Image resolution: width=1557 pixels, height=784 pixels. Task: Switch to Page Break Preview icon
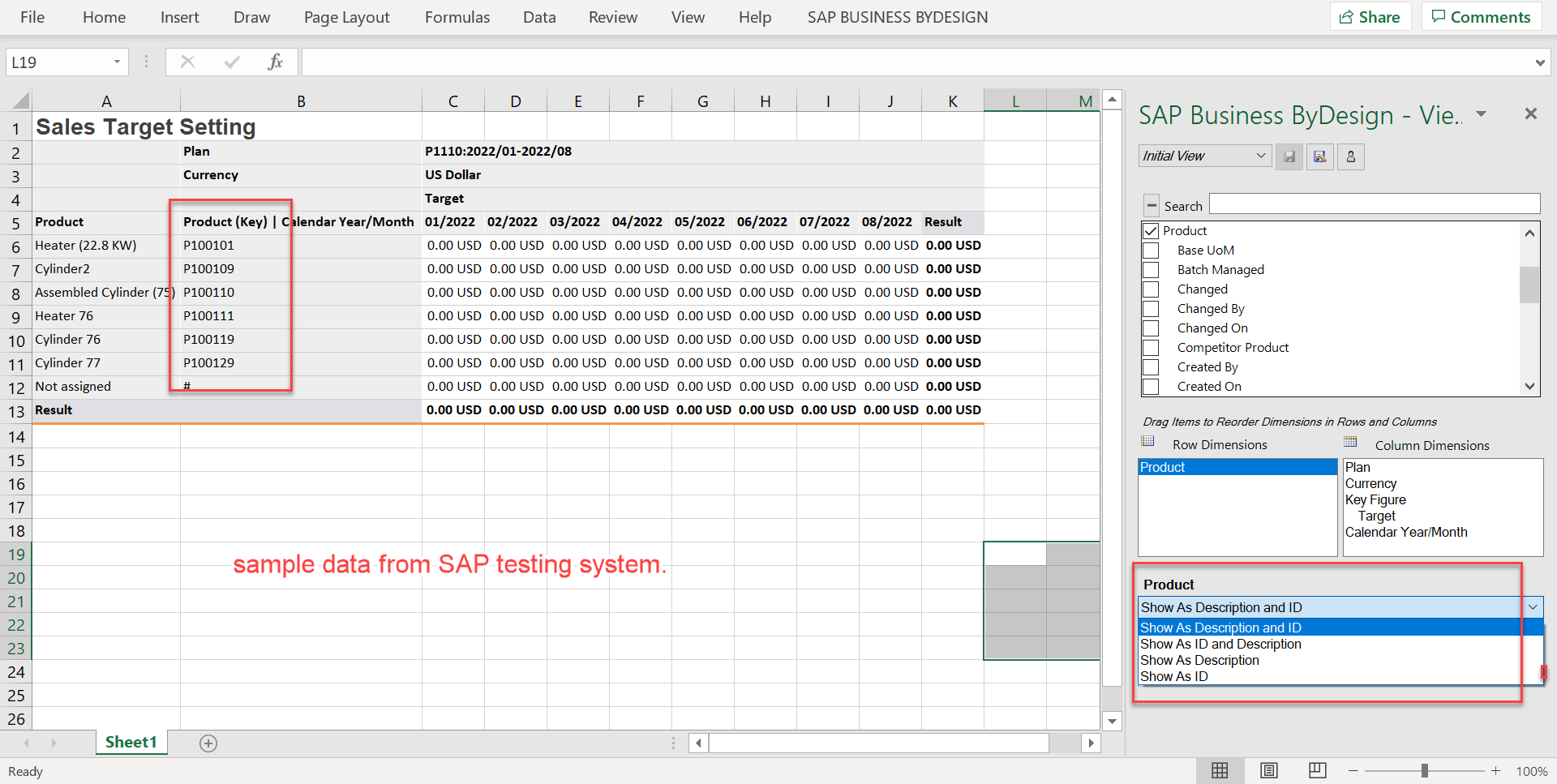tap(1318, 770)
